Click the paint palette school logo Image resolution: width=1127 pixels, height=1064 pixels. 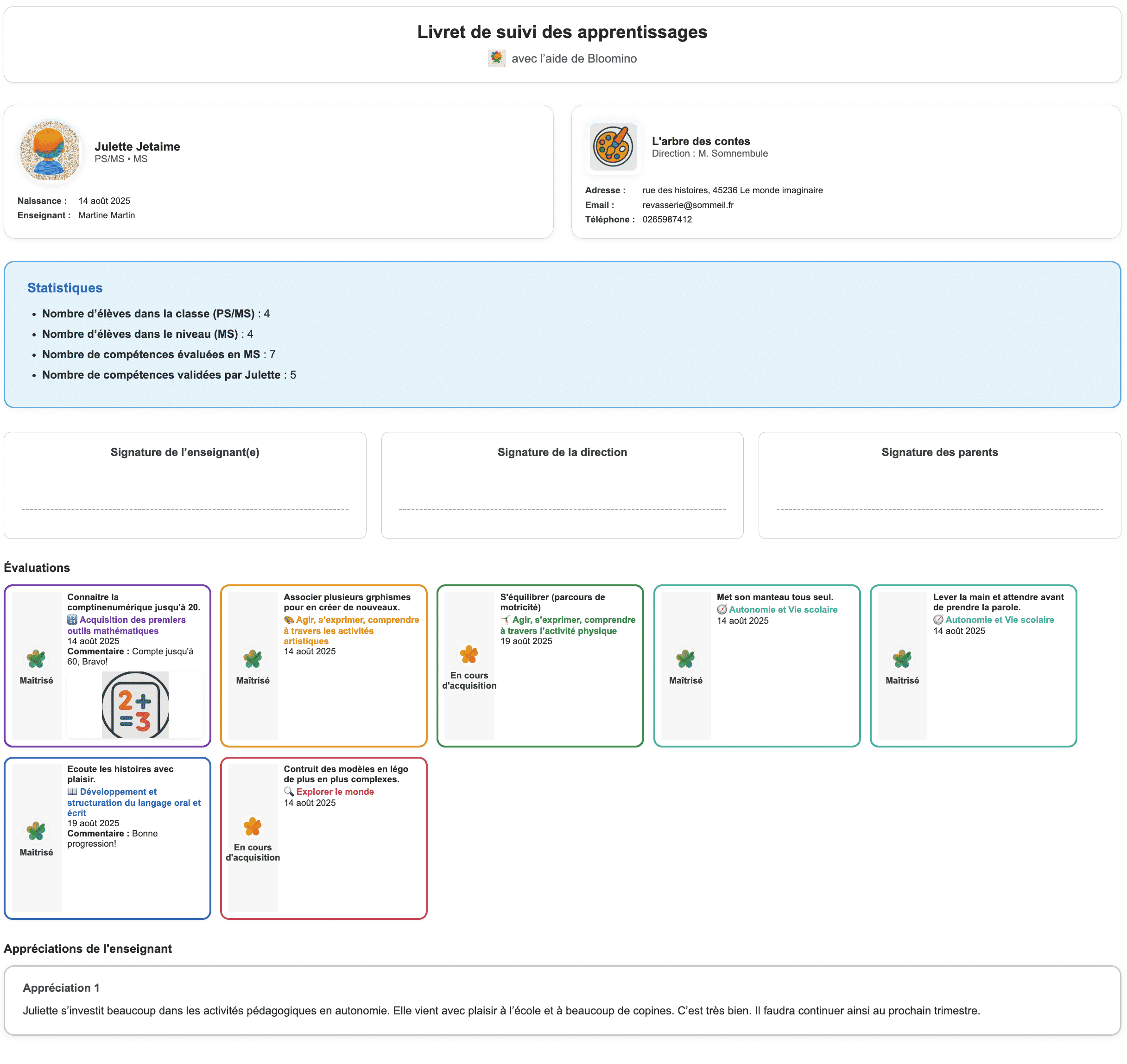[x=613, y=147]
